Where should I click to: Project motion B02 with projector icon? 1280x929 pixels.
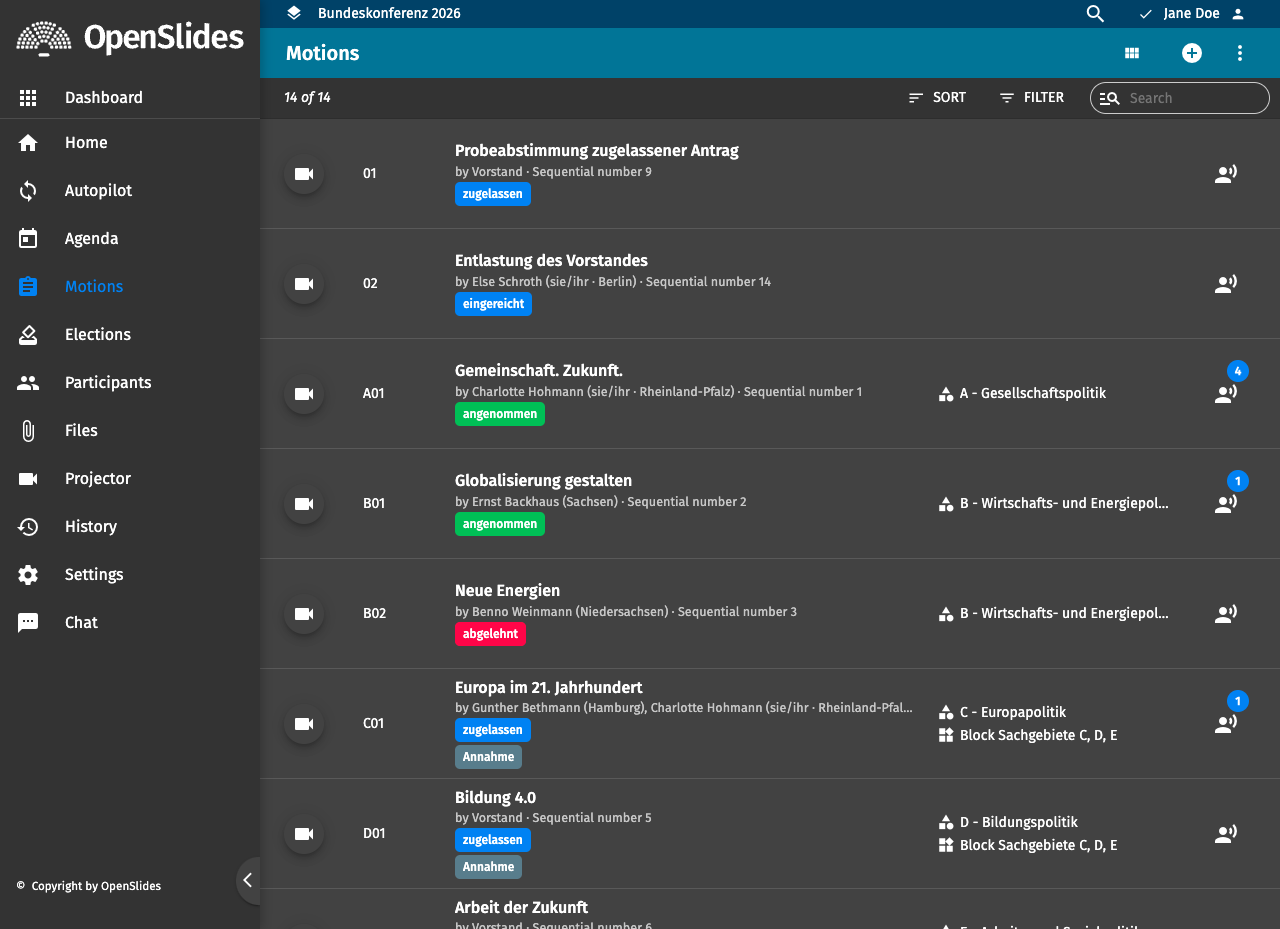pos(304,614)
